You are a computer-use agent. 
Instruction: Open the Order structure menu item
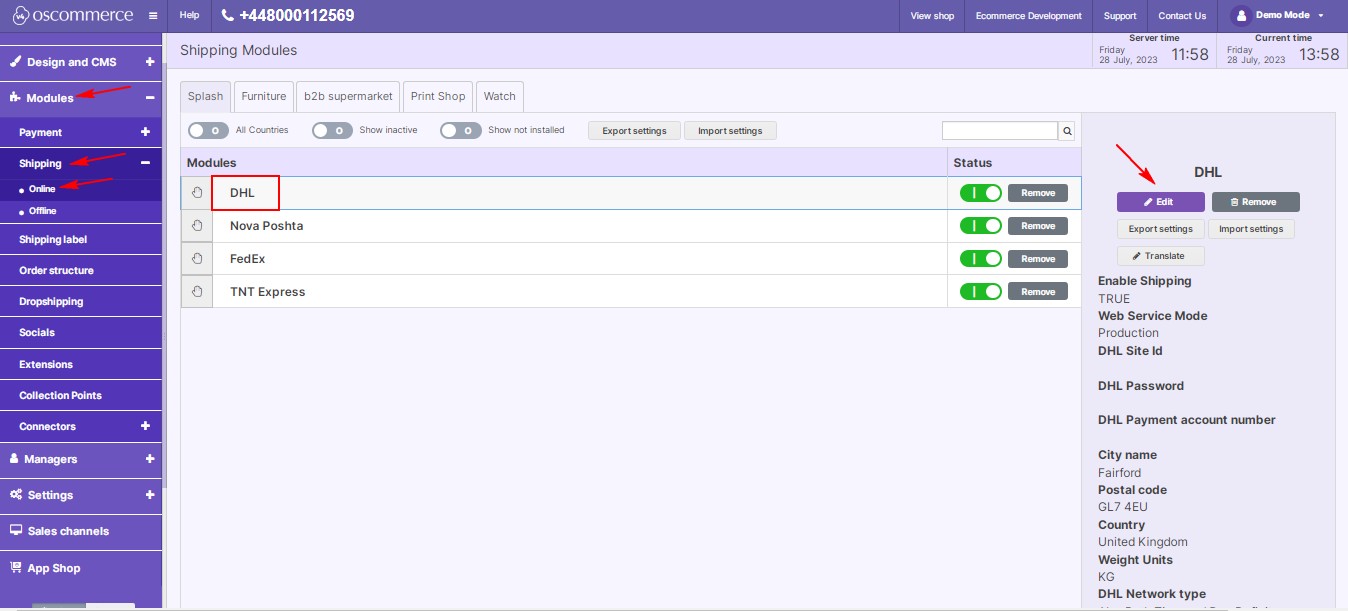(81, 270)
